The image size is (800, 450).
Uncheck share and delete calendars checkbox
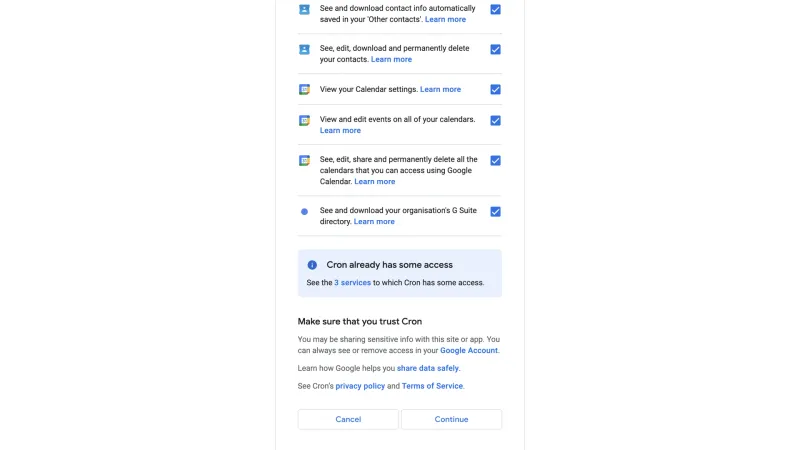coord(495,161)
